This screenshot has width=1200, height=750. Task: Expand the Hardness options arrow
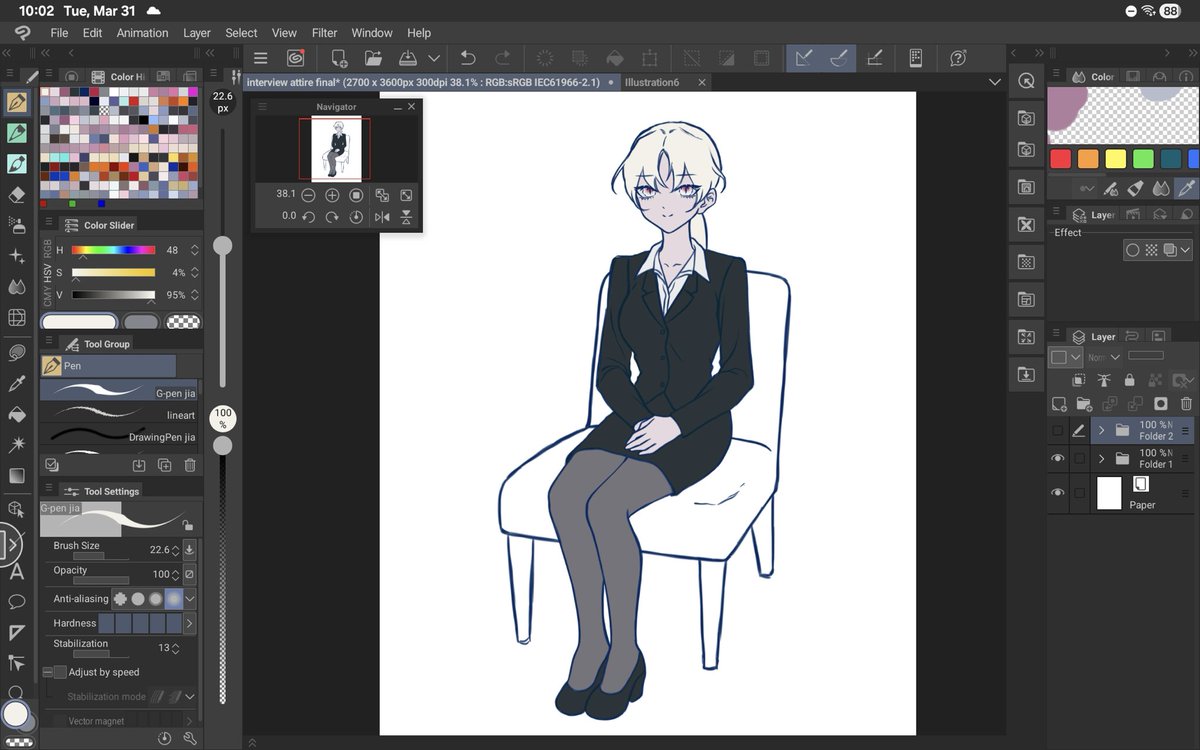click(189, 624)
